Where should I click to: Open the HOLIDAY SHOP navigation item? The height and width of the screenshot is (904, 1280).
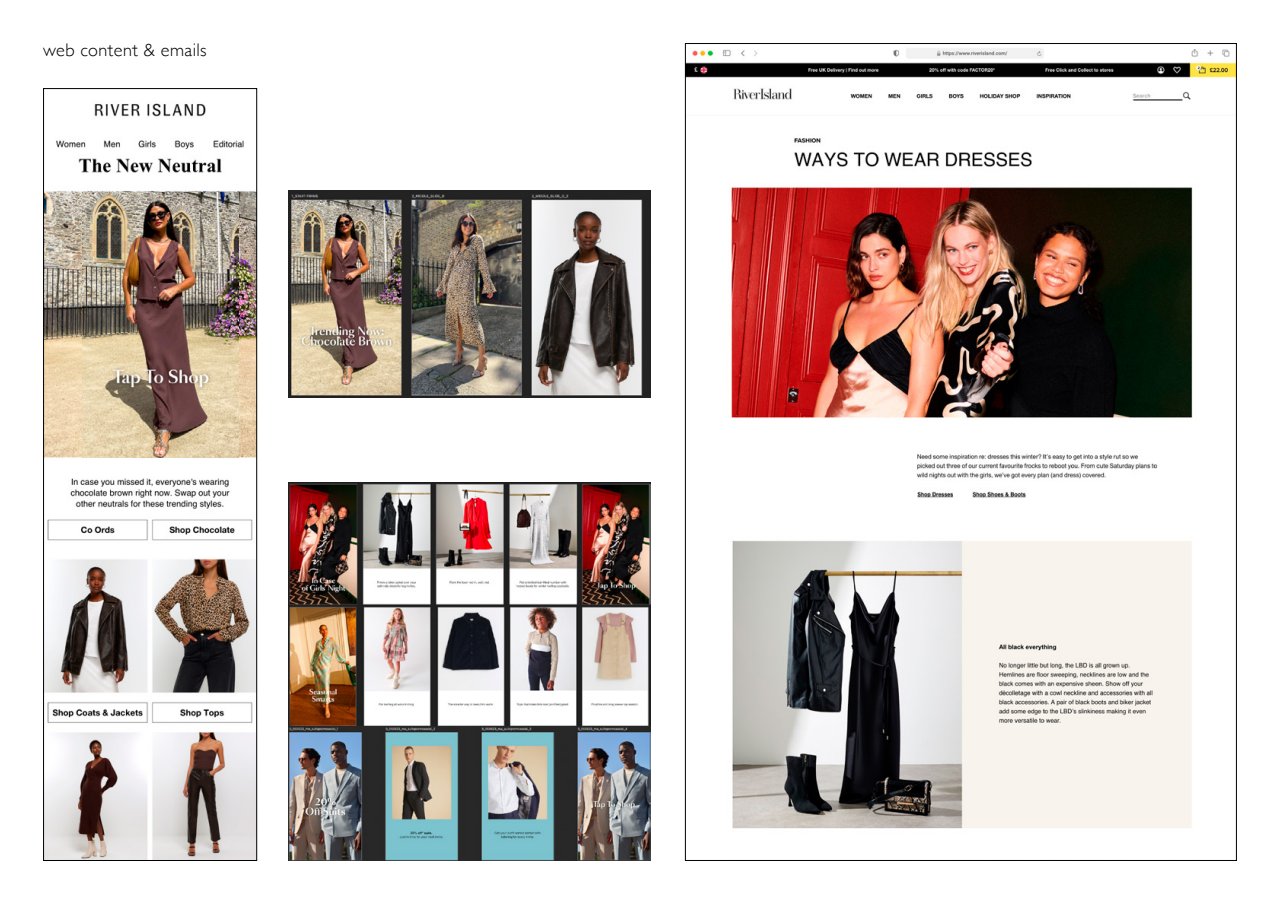coord(1000,96)
